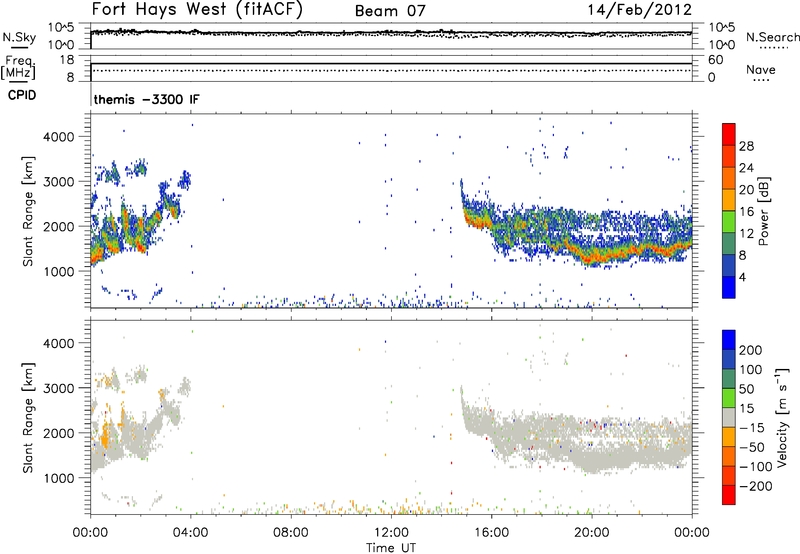Click the solid line sample under 'N.Sky'
800x554 pixels.
click(19, 47)
